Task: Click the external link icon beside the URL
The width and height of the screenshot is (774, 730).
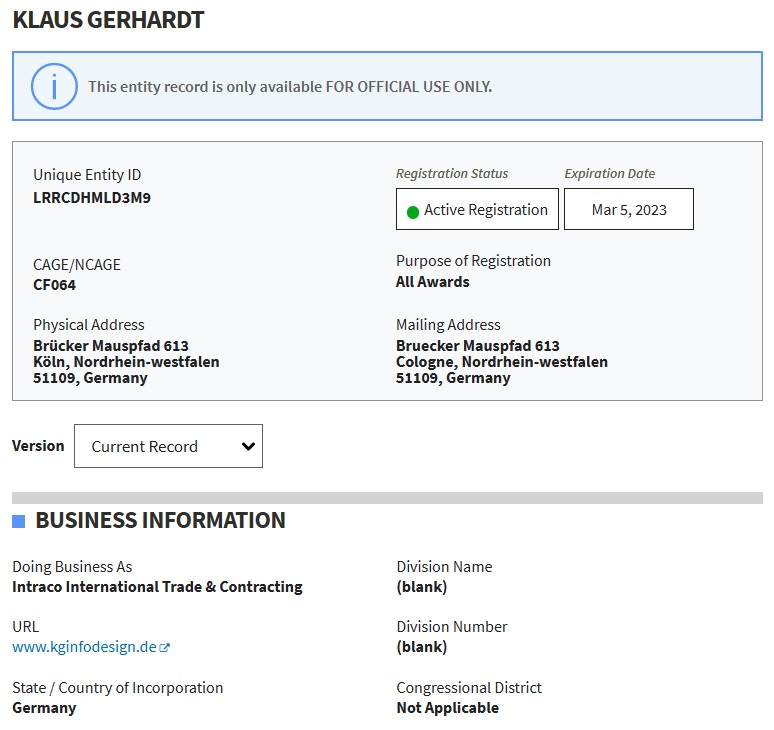Action: (x=165, y=648)
